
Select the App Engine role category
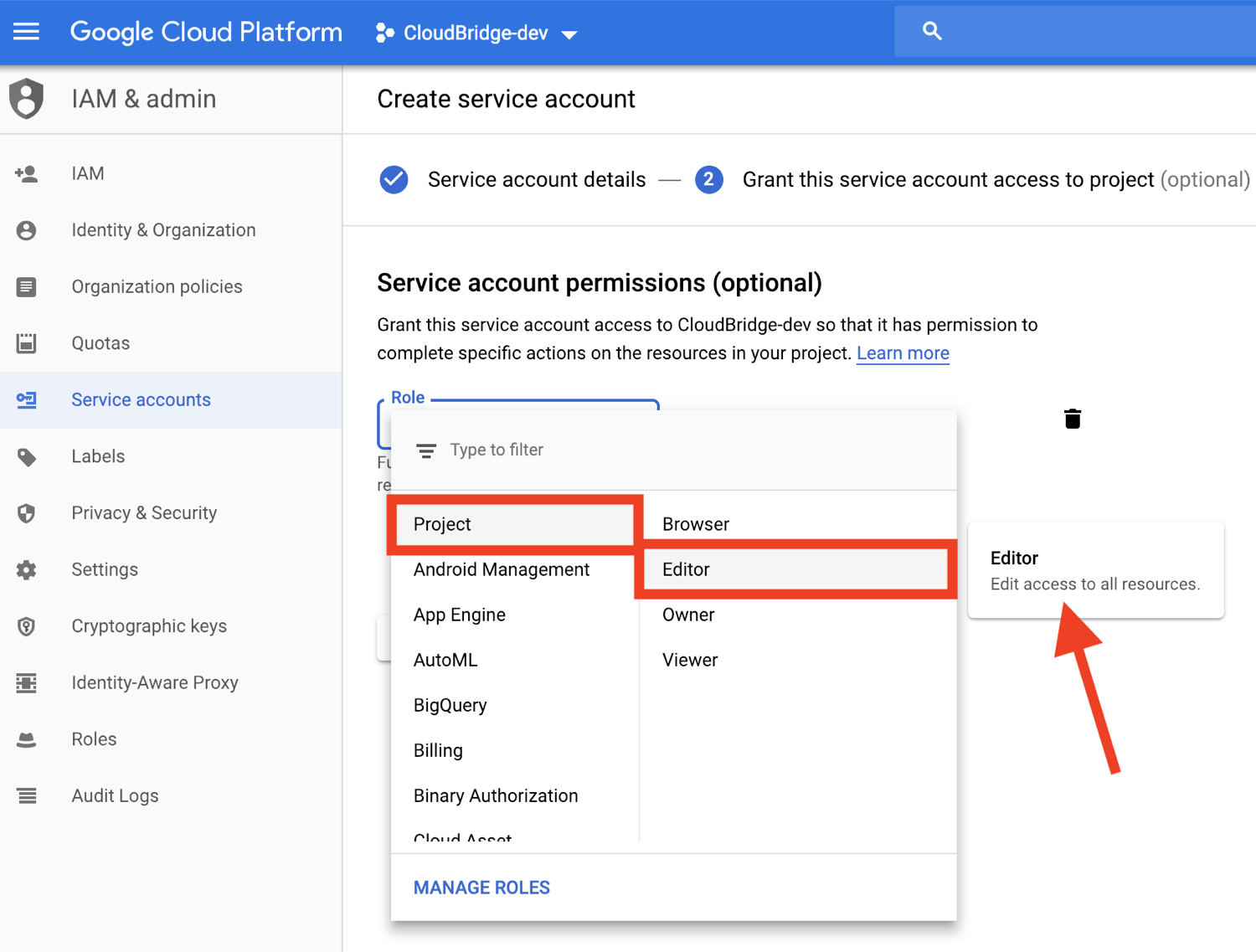[x=515, y=615]
